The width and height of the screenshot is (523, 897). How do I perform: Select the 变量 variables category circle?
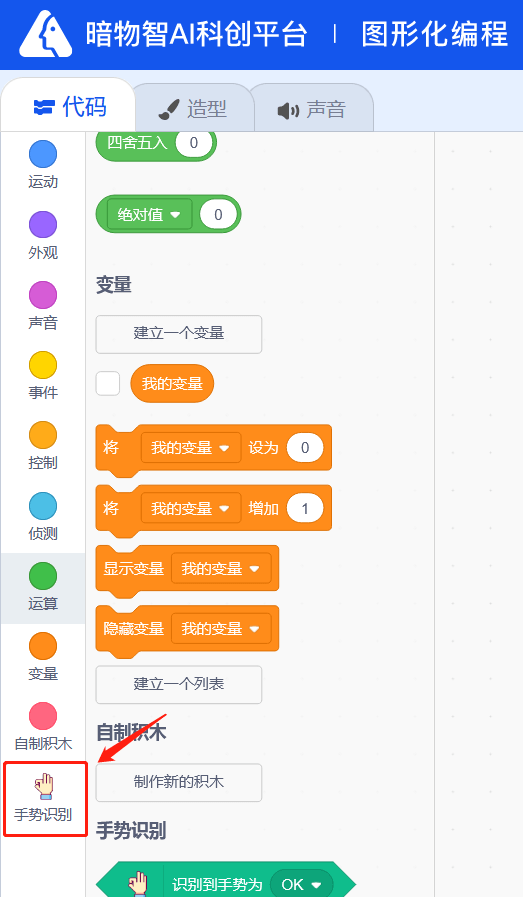coord(43,646)
